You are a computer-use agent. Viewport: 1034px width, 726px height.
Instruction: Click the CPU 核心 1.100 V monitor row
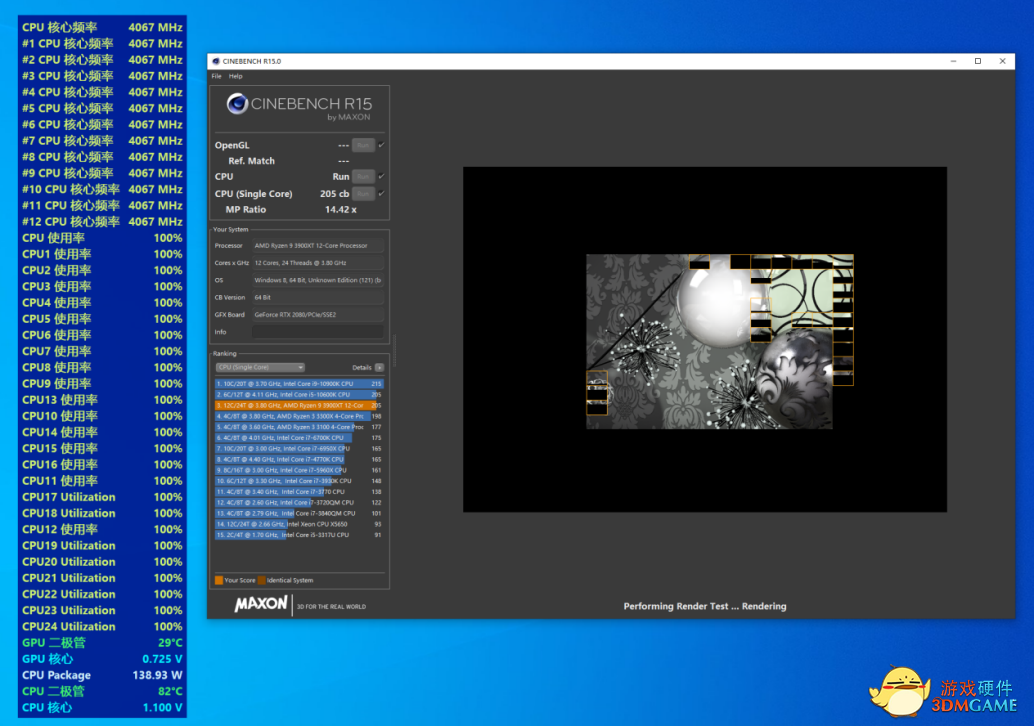coord(102,708)
